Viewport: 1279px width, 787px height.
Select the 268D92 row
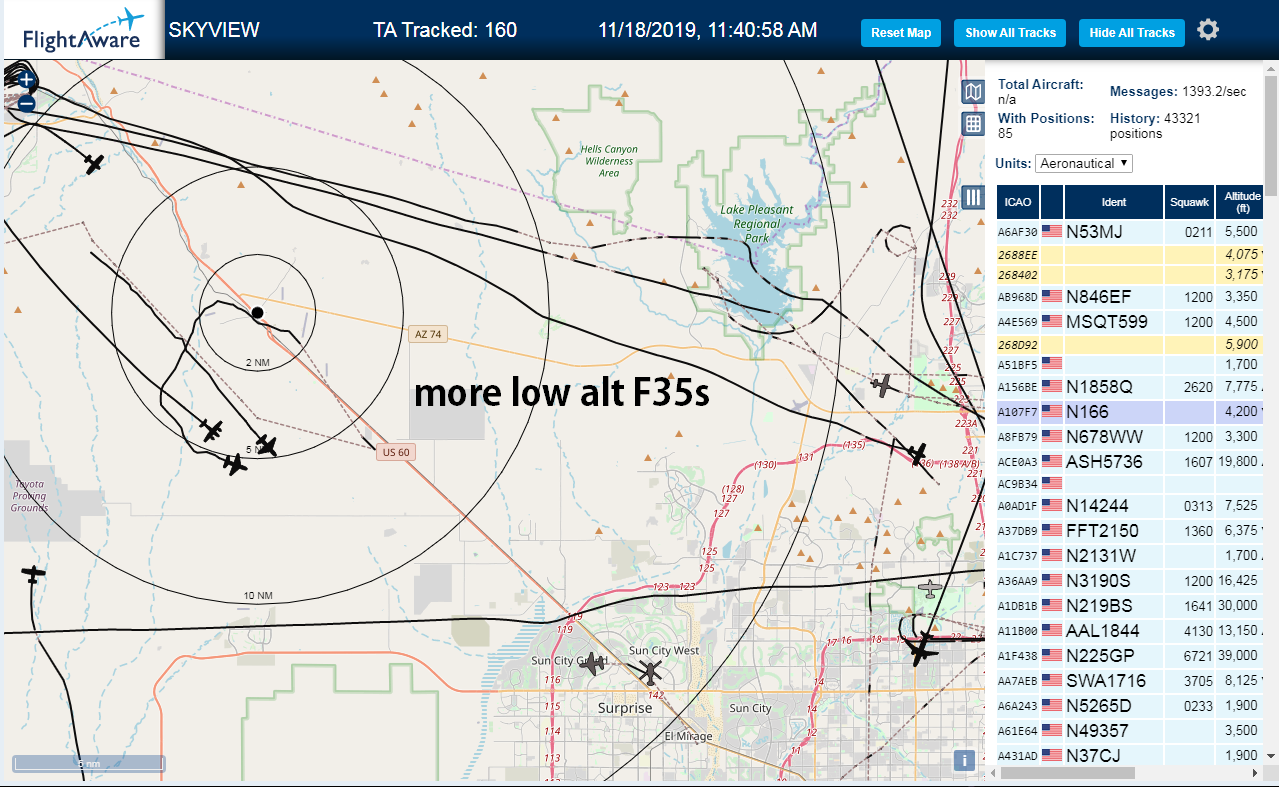point(1130,345)
